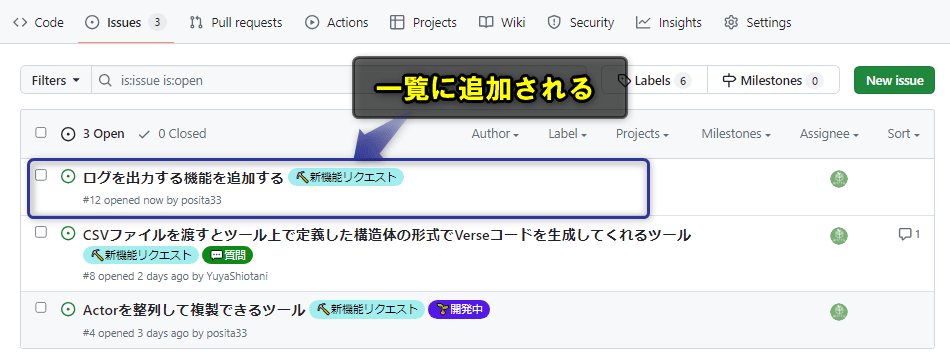Click assignee avatar on the Actor issue
Viewport: 950px width, 364px height.
point(839,311)
